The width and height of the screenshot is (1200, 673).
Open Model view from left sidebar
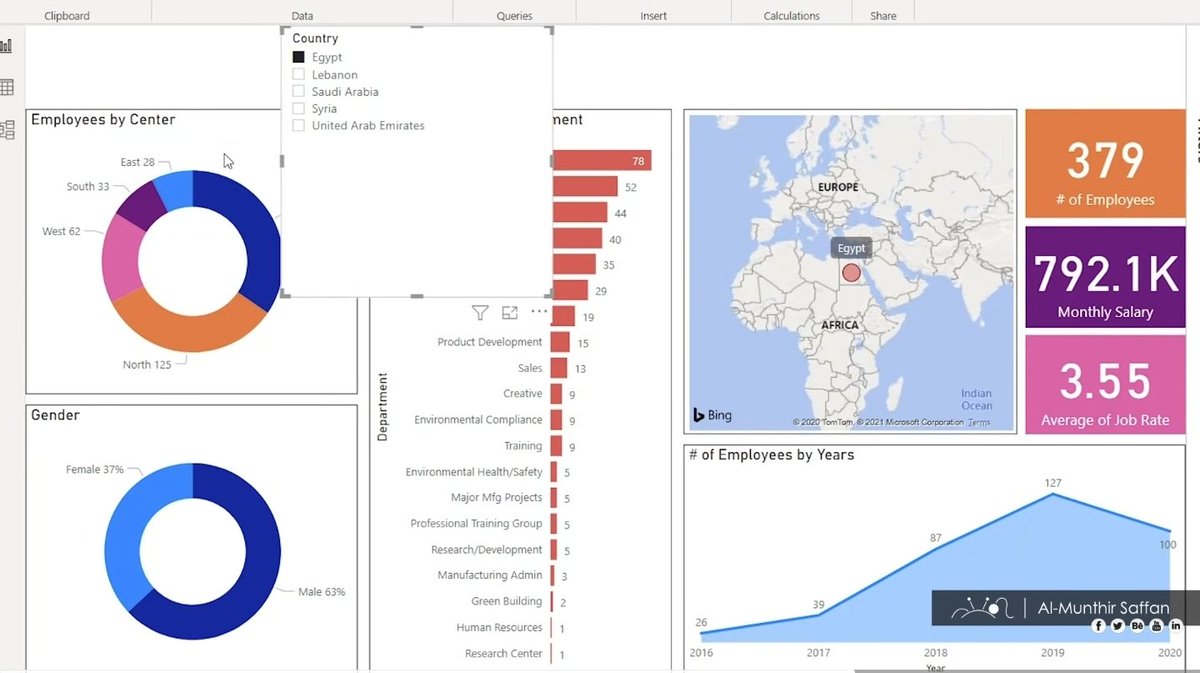click(6, 129)
